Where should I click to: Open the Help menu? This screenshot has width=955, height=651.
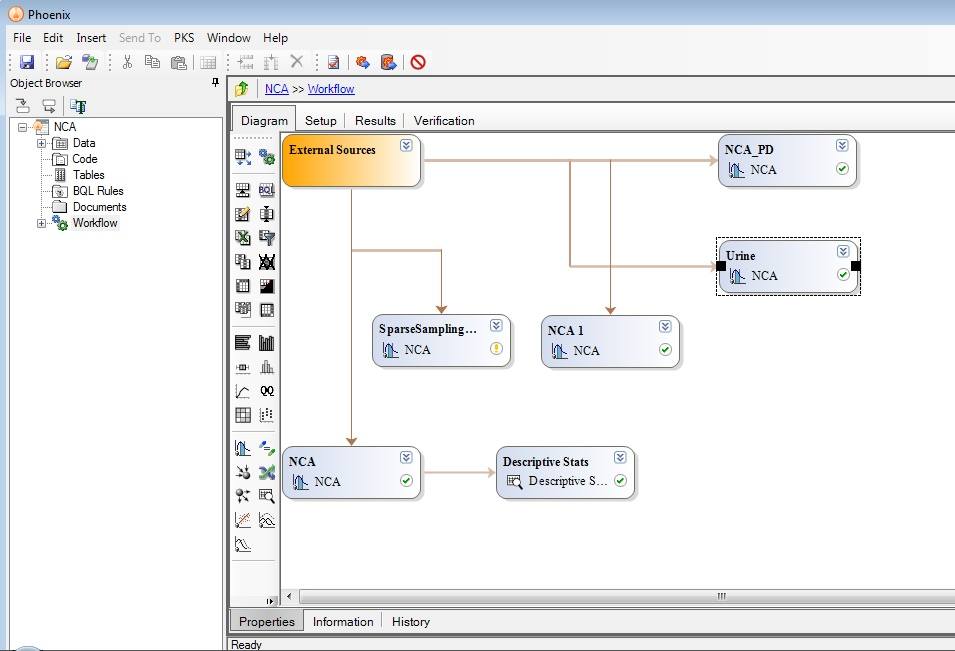(x=275, y=38)
